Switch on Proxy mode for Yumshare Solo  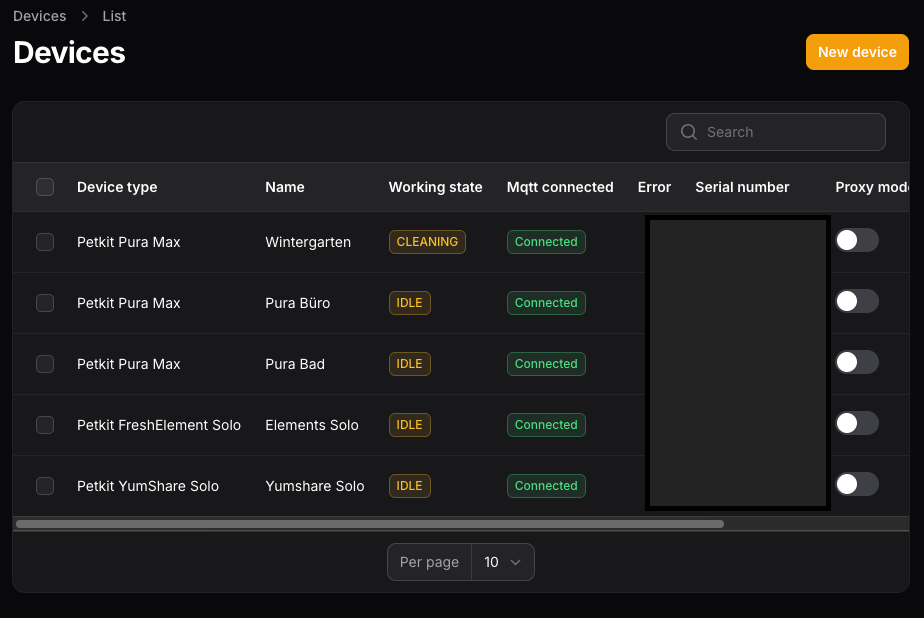coord(857,484)
